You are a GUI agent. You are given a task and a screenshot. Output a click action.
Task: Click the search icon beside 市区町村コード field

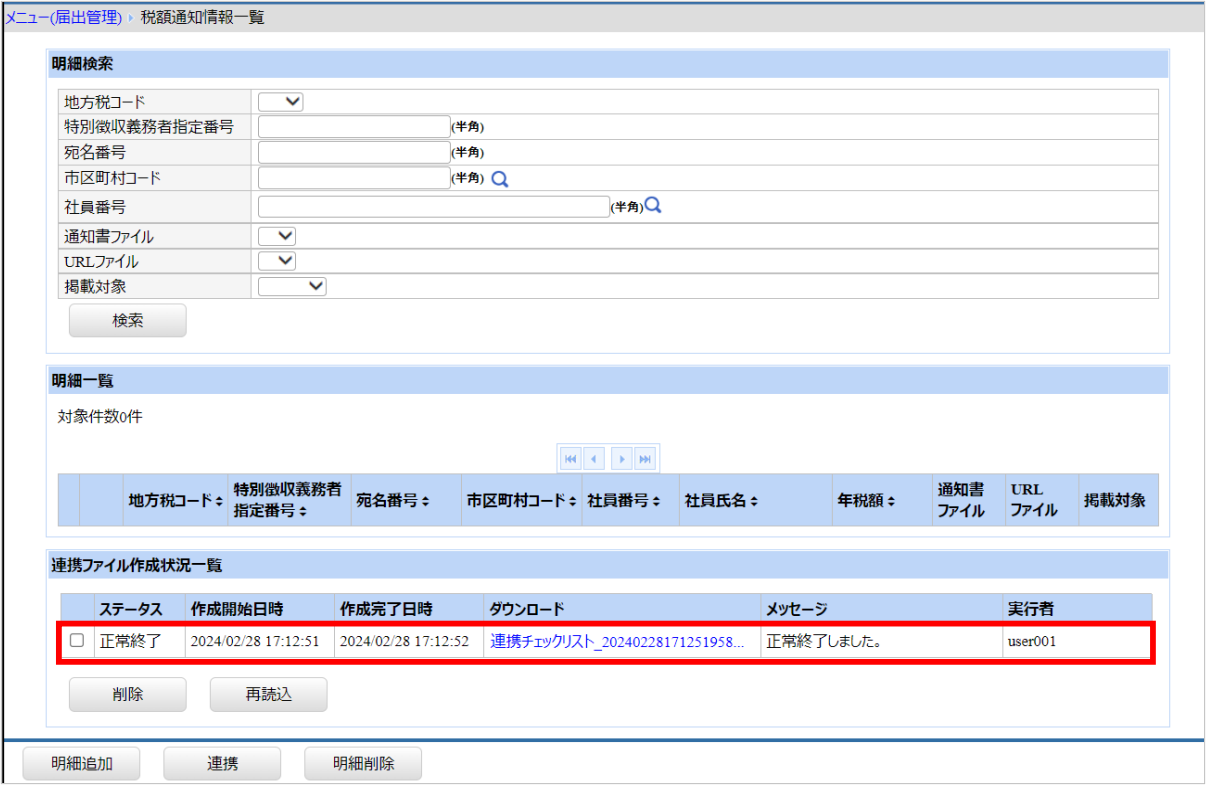pos(500,179)
